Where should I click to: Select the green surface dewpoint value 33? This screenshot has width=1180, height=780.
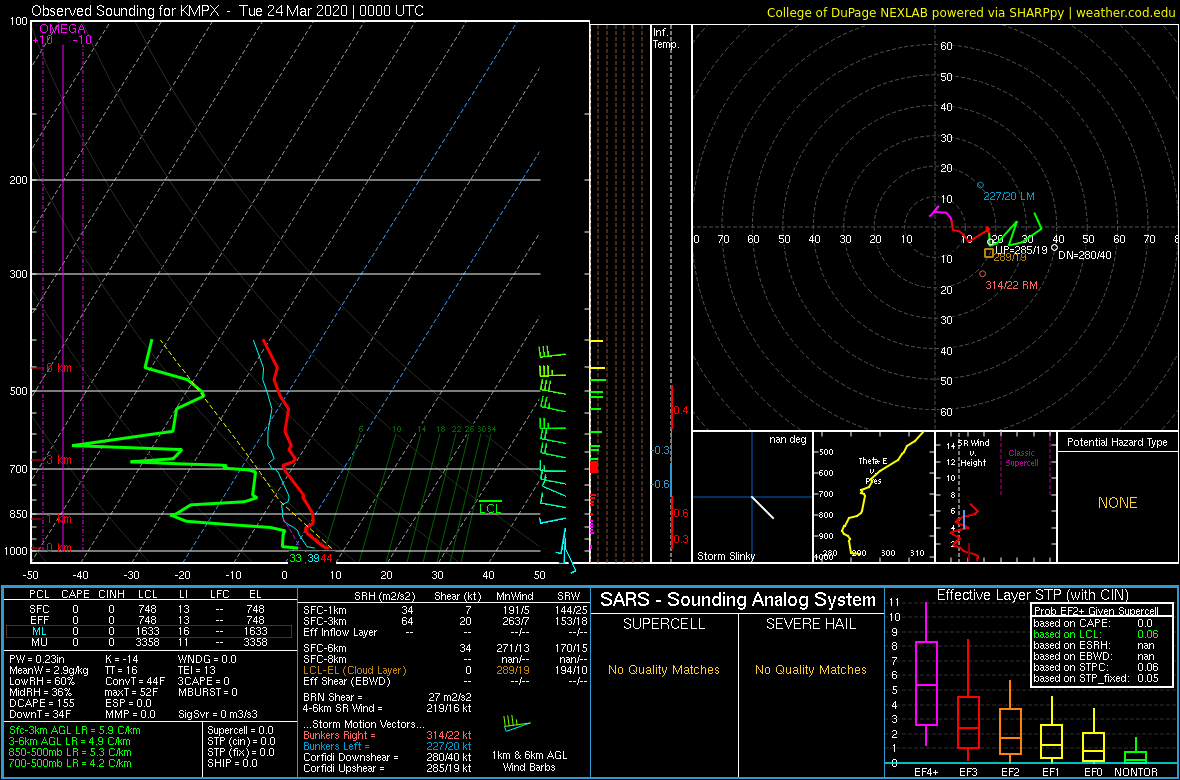point(296,558)
